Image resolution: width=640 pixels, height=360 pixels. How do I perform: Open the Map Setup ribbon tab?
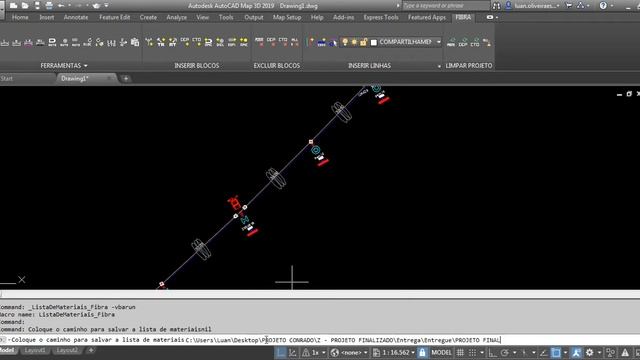(287, 18)
